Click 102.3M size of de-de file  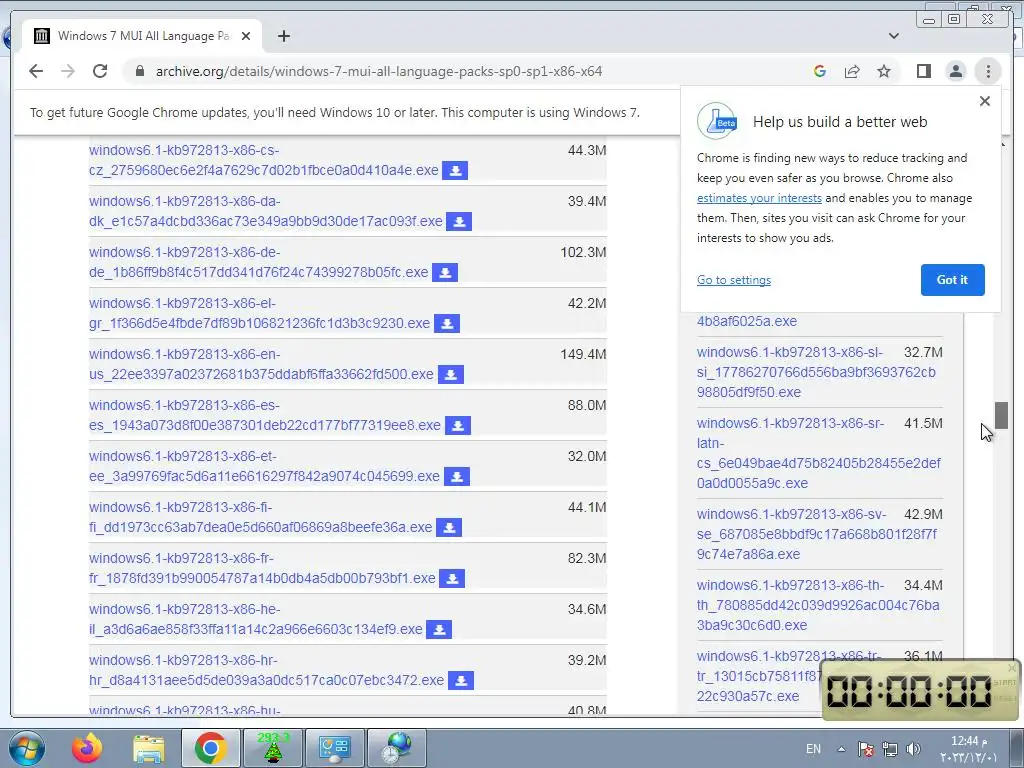coord(583,252)
